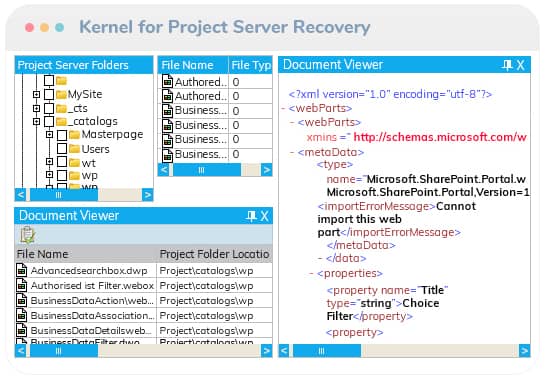The image size is (545, 380).
Task: Check the Masterpage folder checkbox
Action: coord(62,135)
